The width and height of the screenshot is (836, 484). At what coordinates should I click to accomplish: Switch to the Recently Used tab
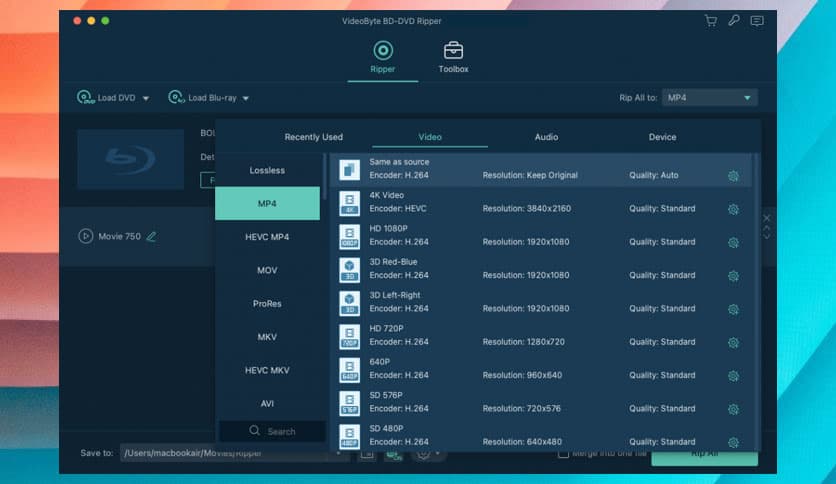click(314, 137)
